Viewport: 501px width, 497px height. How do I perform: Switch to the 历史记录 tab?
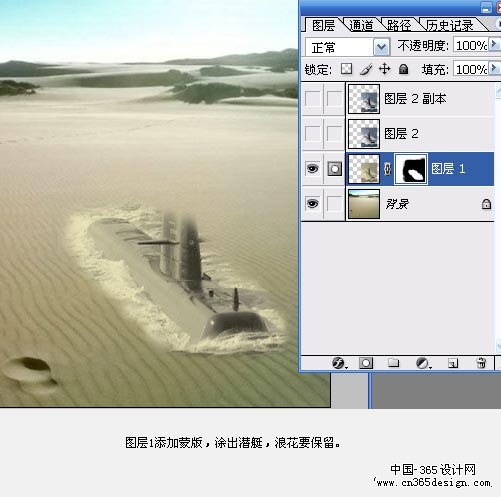pyautogui.click(x=450, y=25)
